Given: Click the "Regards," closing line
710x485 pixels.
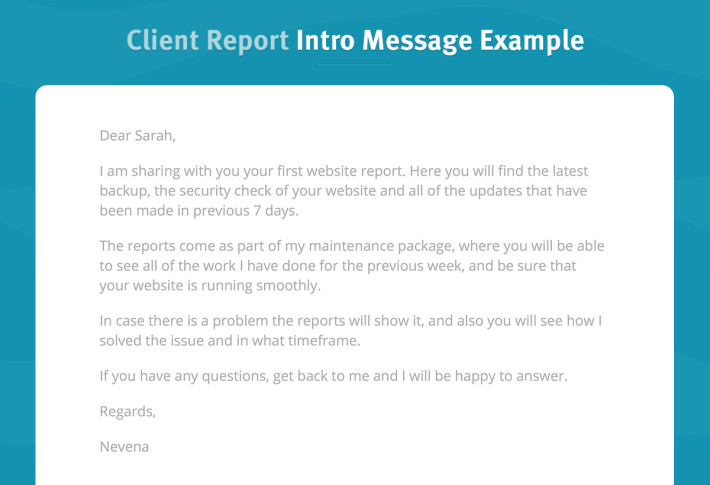Looking at the screenshot, I should pyautogui.click(x=128, y=411).
